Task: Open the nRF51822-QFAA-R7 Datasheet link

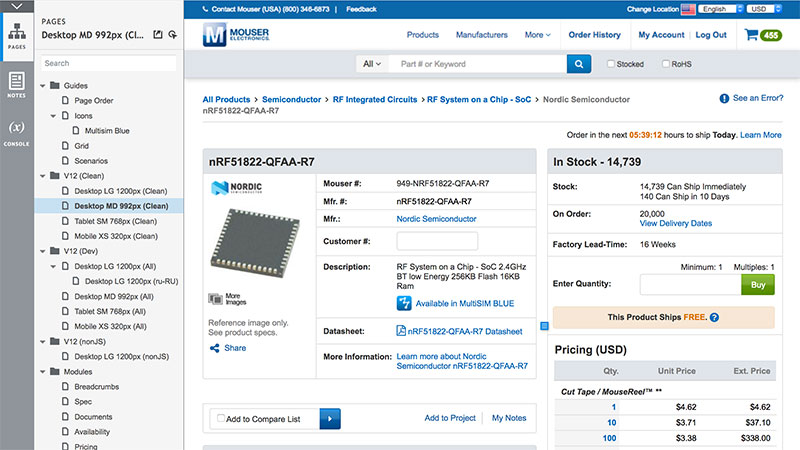Action: tap(464, 331)
